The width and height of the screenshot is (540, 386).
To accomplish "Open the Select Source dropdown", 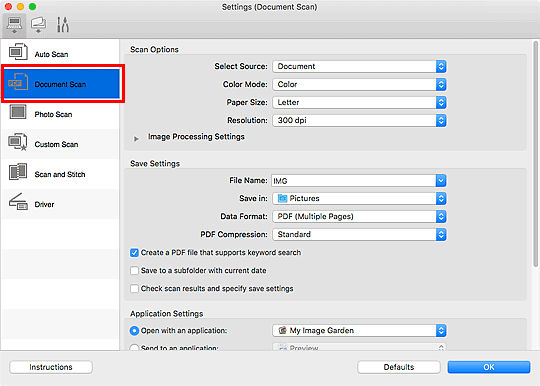I will tap(359, 66).
